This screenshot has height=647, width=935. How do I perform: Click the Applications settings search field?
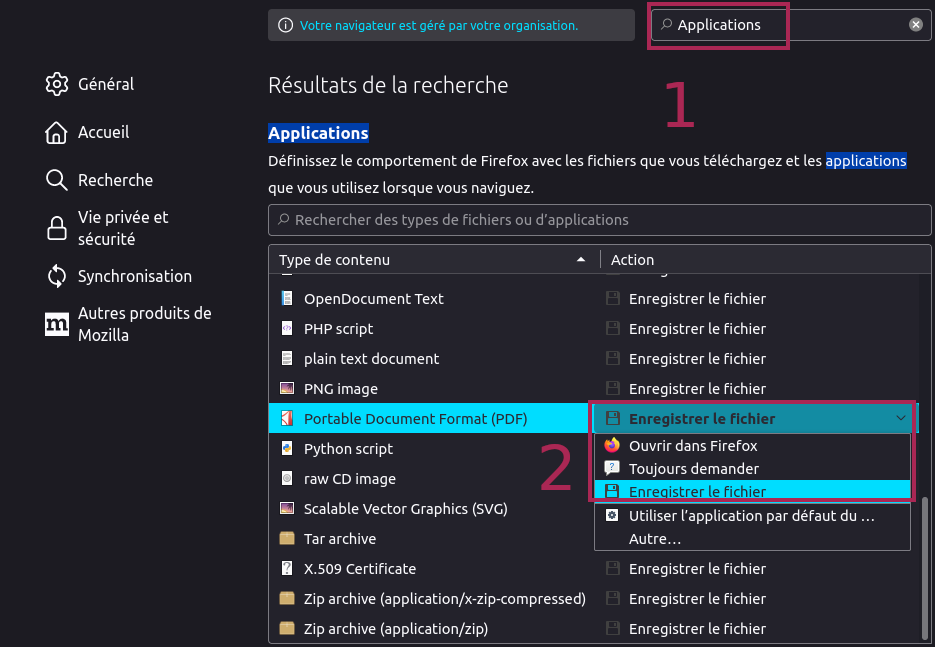[791, 24]
